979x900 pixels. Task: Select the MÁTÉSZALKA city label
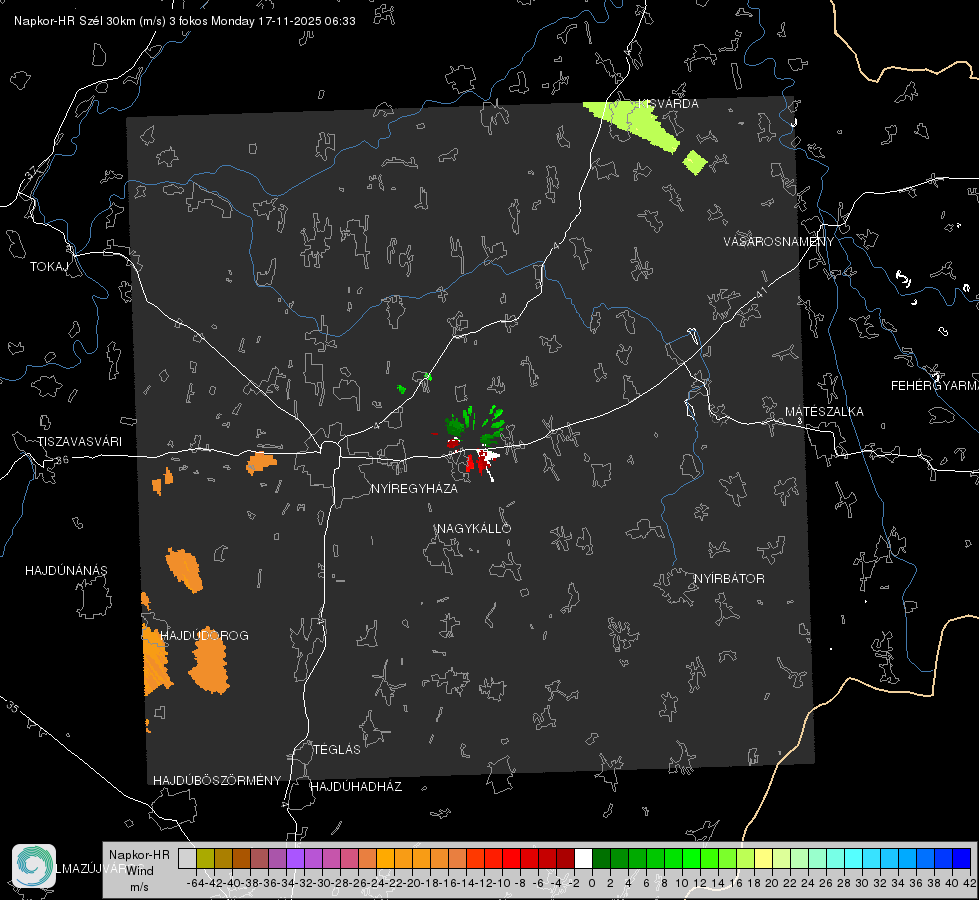coord(824,412)
